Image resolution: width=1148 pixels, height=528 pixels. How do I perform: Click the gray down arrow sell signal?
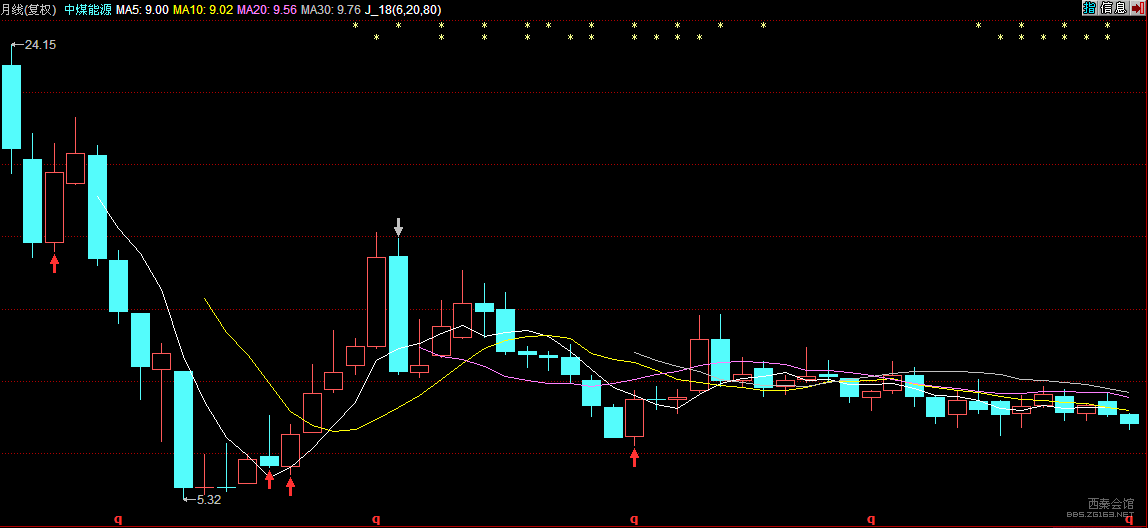(x=398, y=226)
